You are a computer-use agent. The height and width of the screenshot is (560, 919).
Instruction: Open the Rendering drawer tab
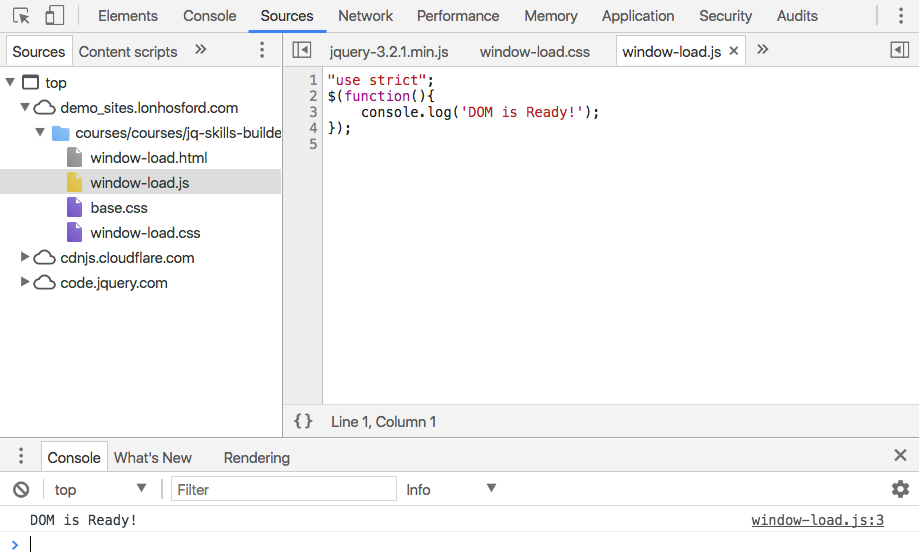tap(257, 457)
